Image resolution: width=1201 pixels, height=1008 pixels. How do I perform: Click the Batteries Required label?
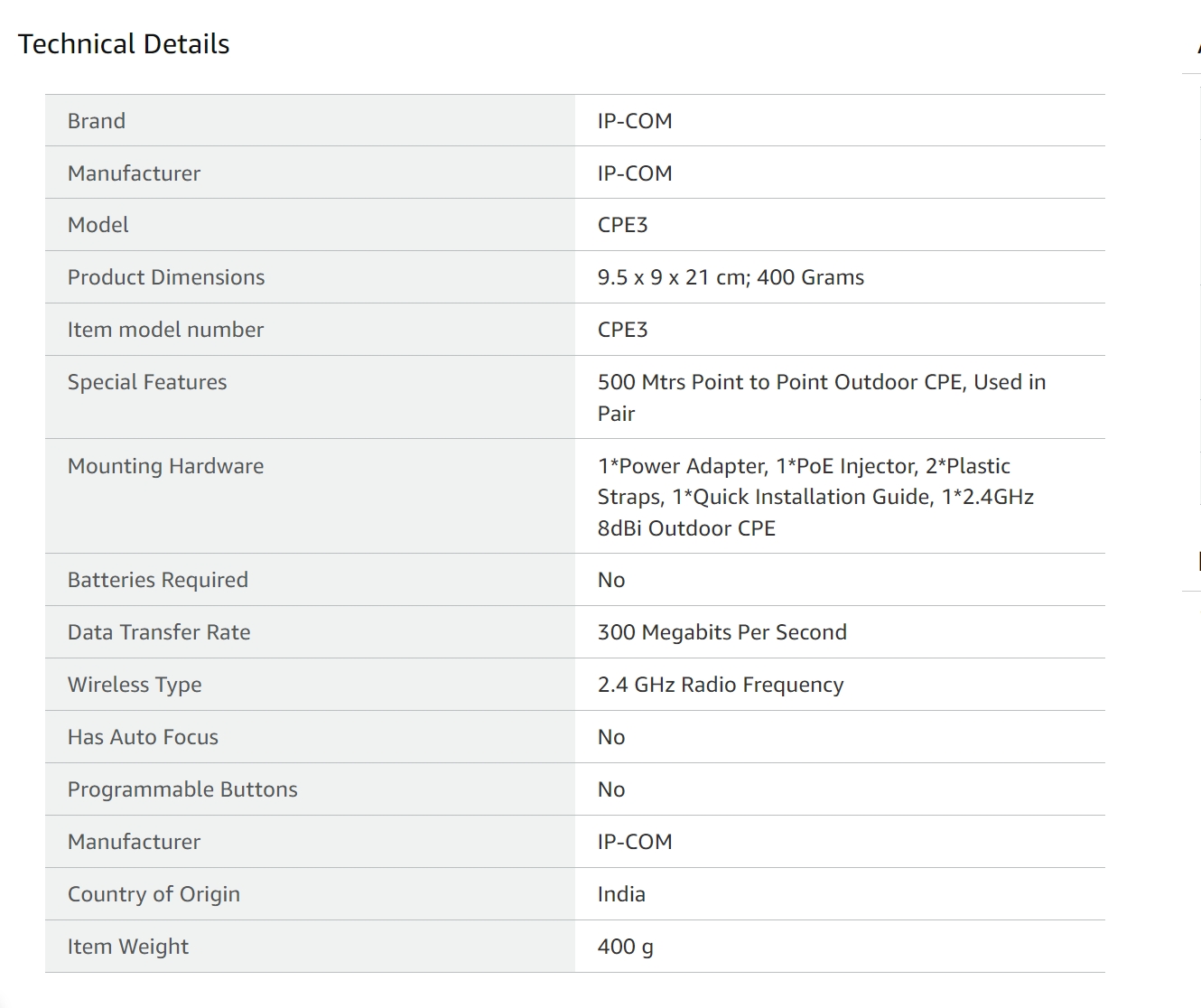coord(158,580)
